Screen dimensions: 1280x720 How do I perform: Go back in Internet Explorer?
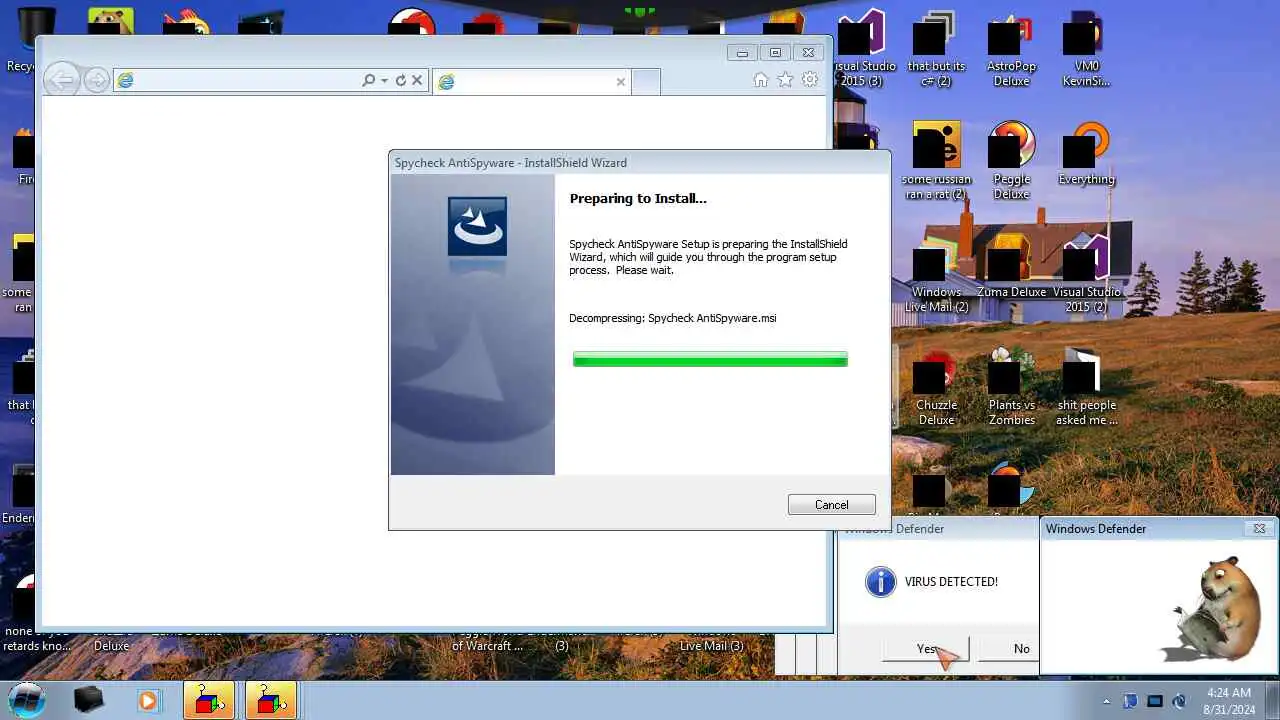pos(62,80)
